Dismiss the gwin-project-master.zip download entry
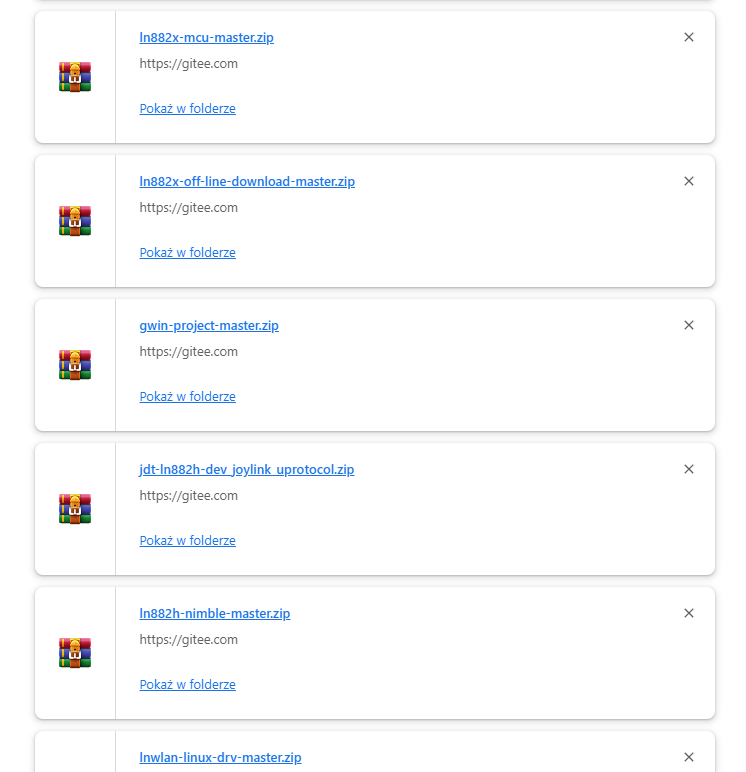Image resolution: width=746 pixels, height=772 pixels. (x=689, y=325)
